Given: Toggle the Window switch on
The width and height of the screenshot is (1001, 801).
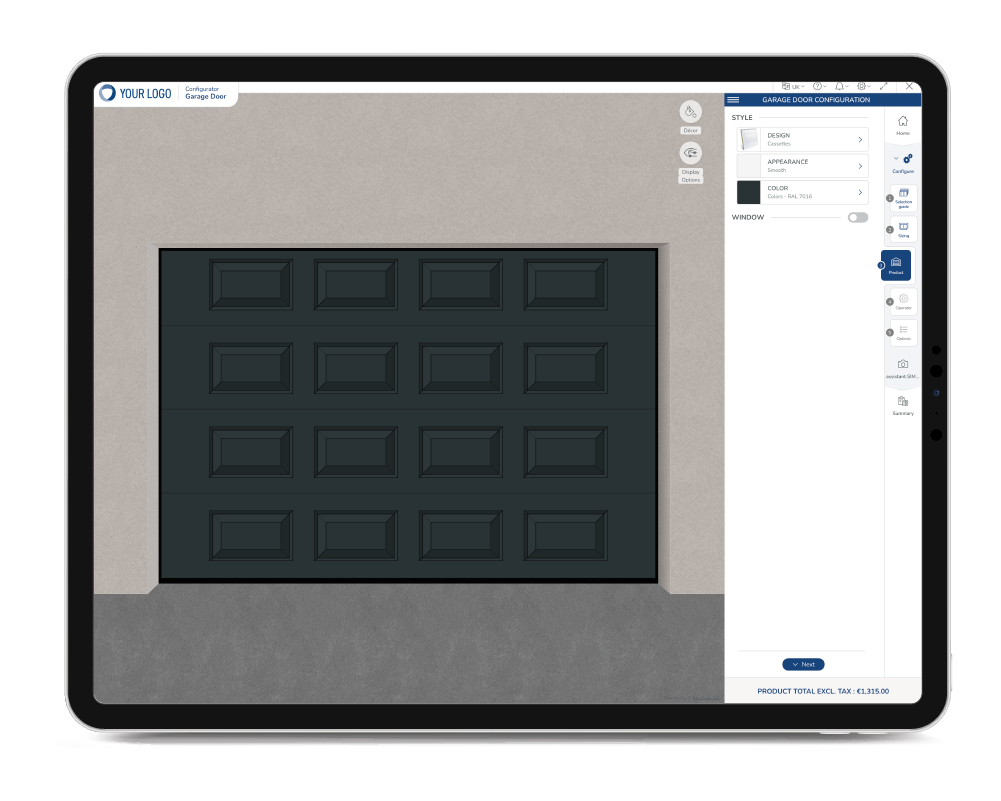Looking at the screenshot, I should 857,217.
